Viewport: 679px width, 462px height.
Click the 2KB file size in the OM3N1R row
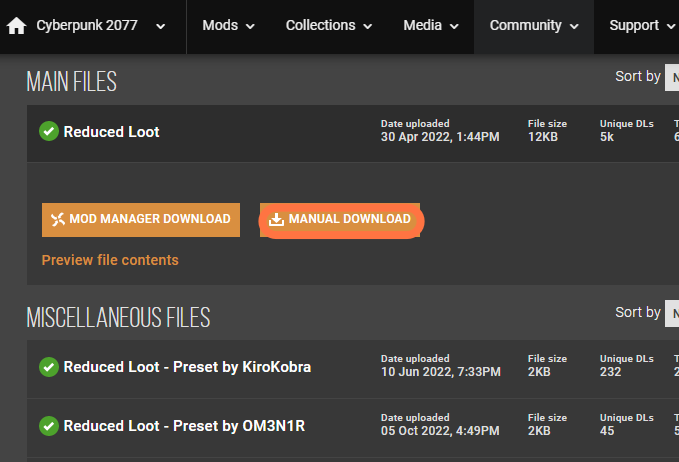(x=539, y=431)
